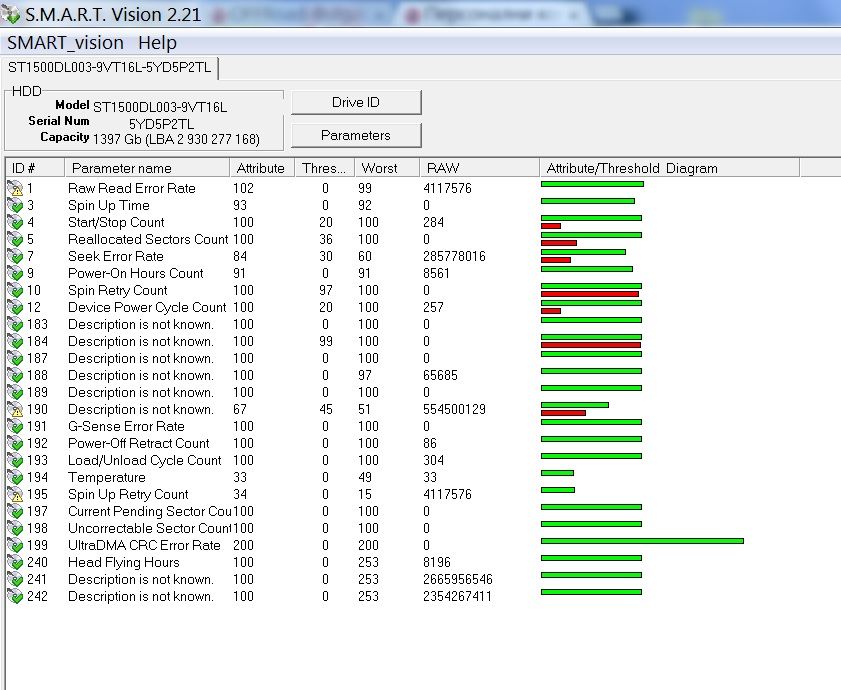The height and width of the screenshot is (690, 841).
Task: Click the warning icon for attribute 190
Action: click(x=15, y=409)
